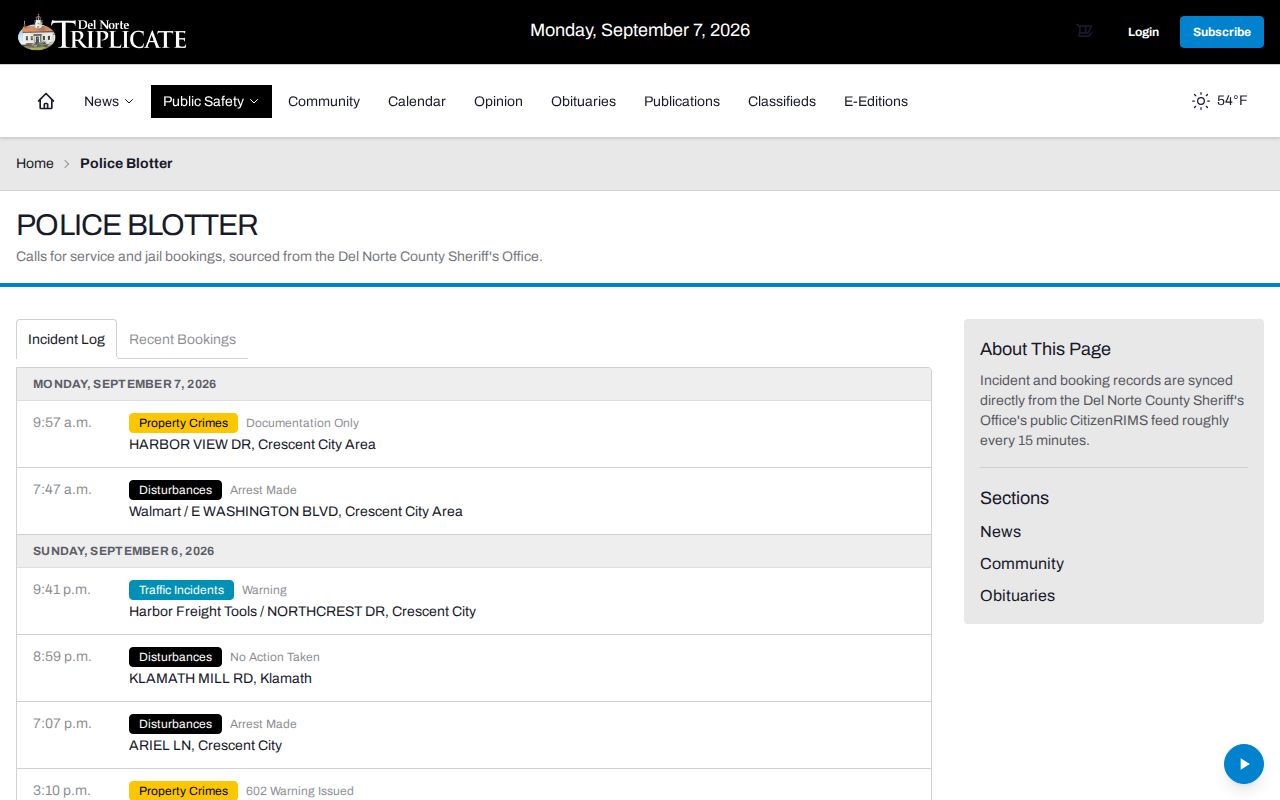This screenshot has width=1280, height=800.
Task: Select the 8:59 p.m. Disturbances tag
Action: pyautogui.click(x=175, y=657)
